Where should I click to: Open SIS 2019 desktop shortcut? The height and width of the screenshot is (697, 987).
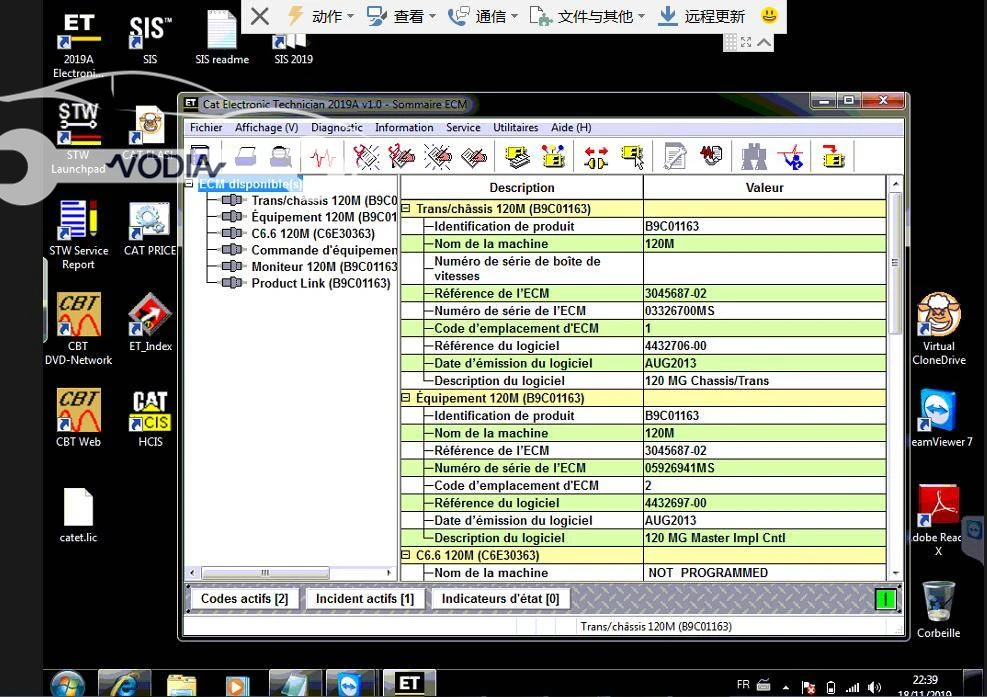(293, 50)
